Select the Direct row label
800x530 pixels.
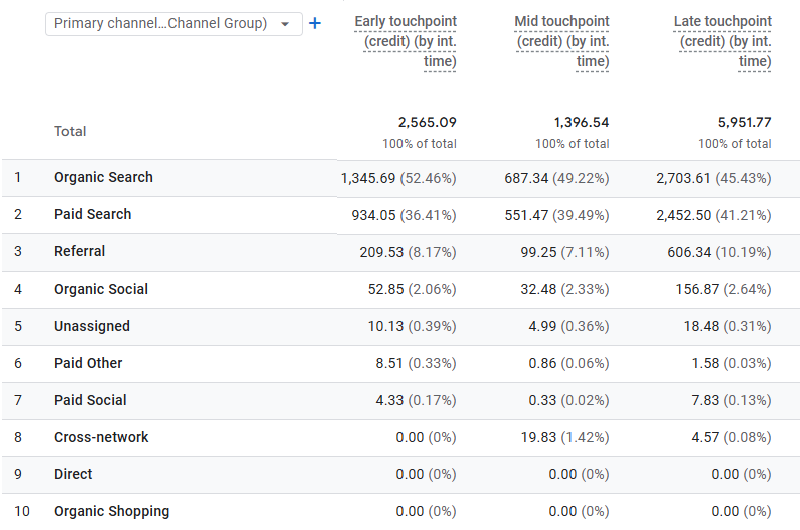click(73, 474)
